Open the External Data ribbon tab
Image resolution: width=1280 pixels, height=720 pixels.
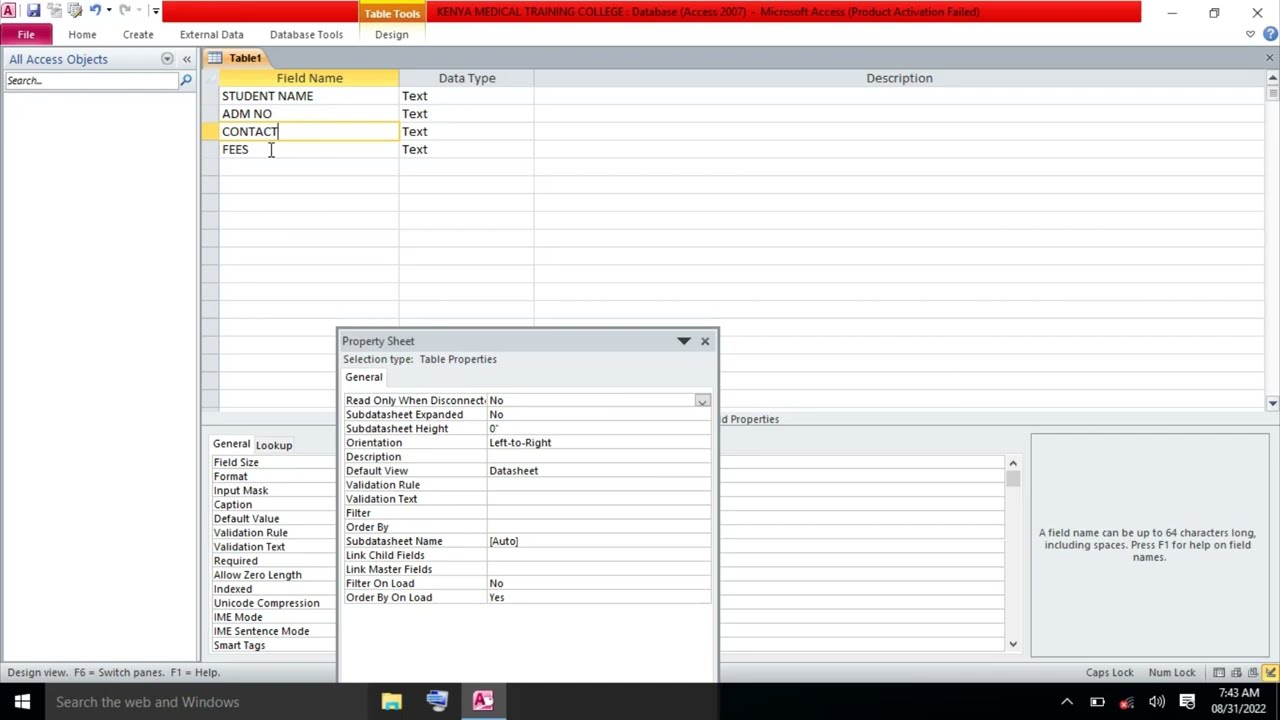(x=211, y=34)
